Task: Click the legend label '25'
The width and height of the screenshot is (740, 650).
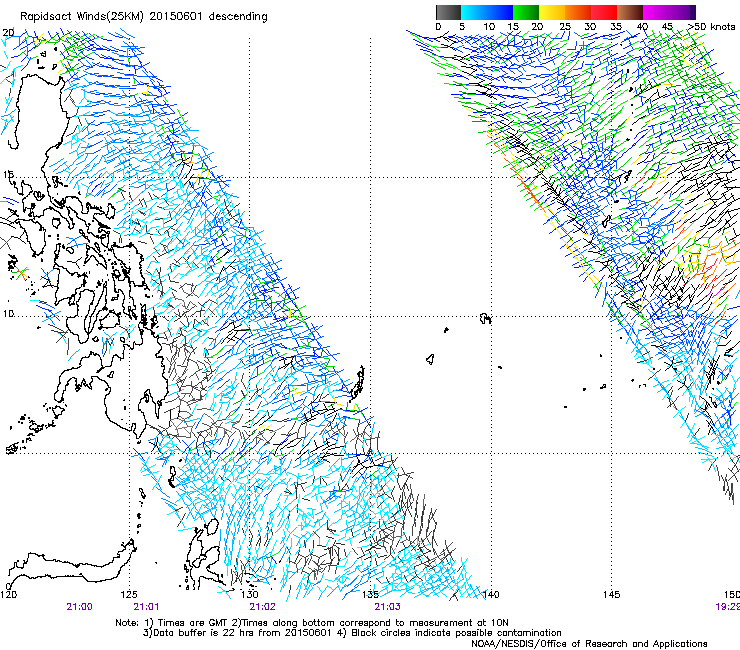Action: [x=565, y=26]
